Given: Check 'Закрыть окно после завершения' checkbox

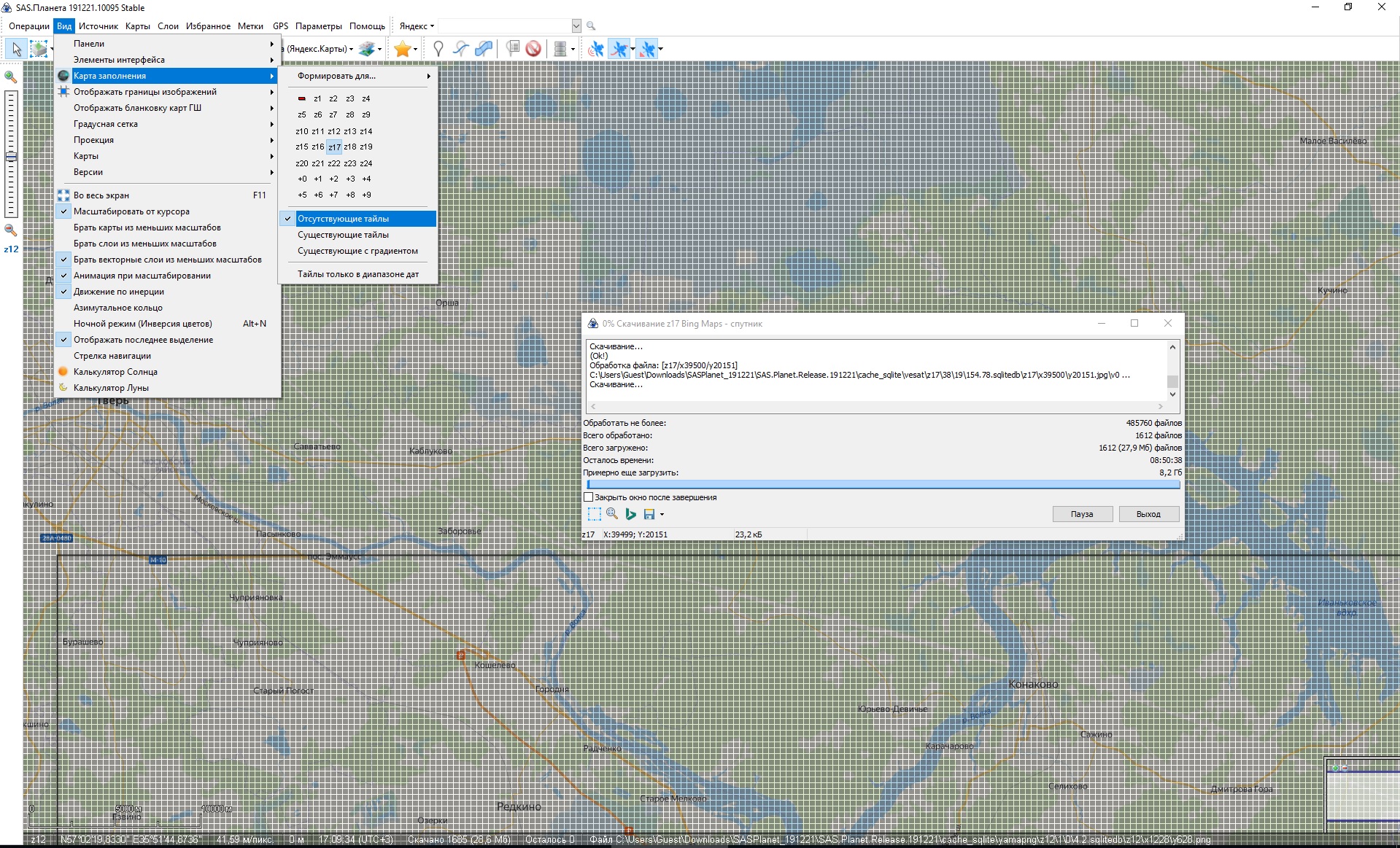Looking at the screenshot, I should pyautogui.click(x=589, y=497).
